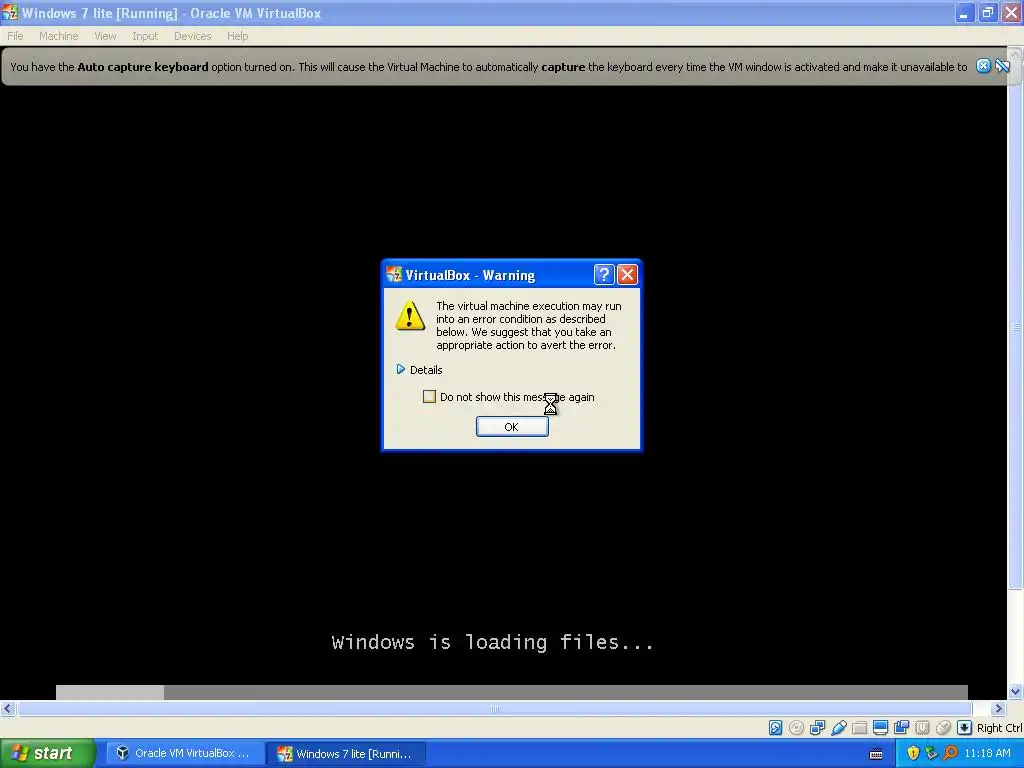Minimize the VirtualBox VM window
This screenshot has height=768, width=1024.
pyautogui.click(x=965, y=12)
